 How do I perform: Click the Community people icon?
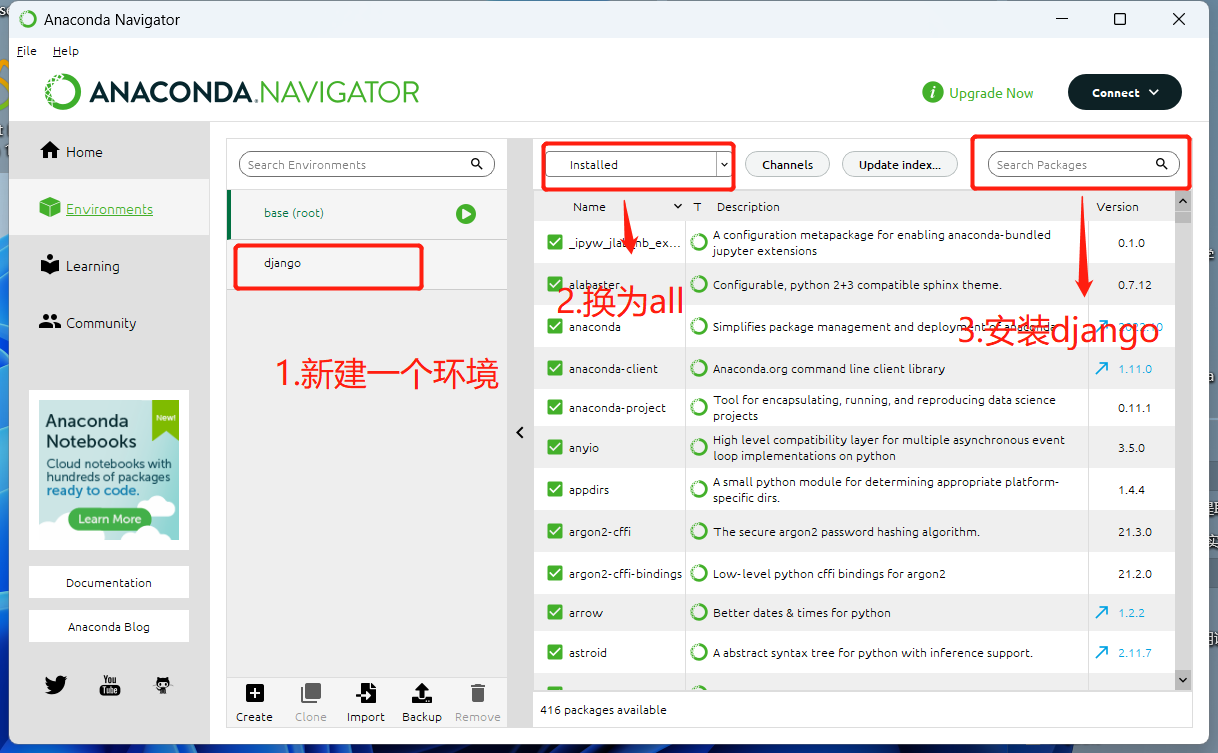click(x=50, y=321)
